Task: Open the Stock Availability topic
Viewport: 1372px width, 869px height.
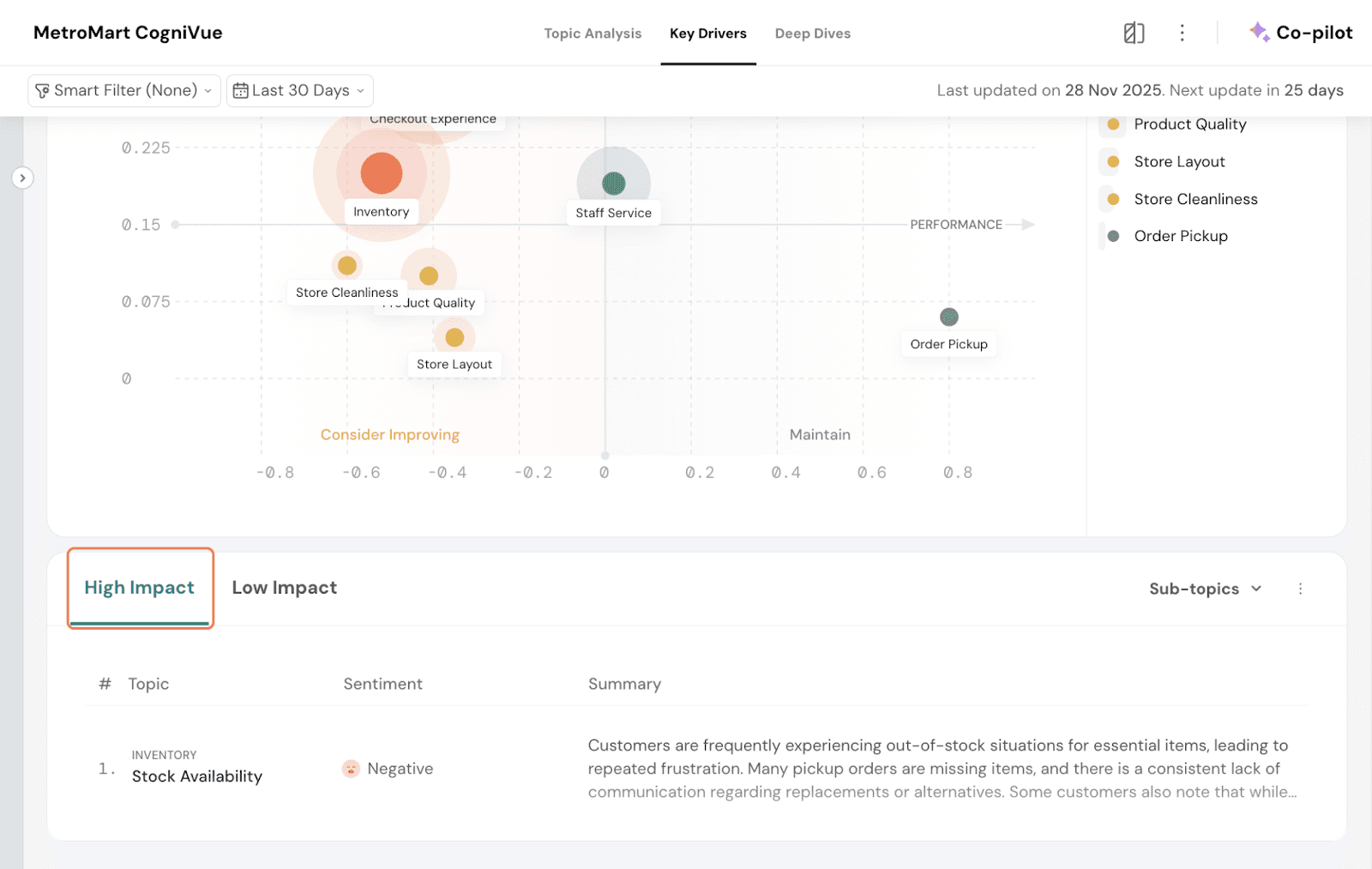Action: pos(196,776)
